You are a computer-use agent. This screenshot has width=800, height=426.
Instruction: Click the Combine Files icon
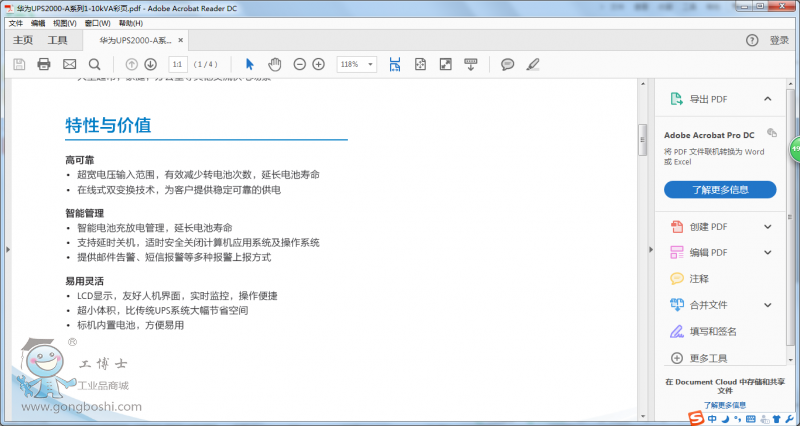tap(677, 305)
